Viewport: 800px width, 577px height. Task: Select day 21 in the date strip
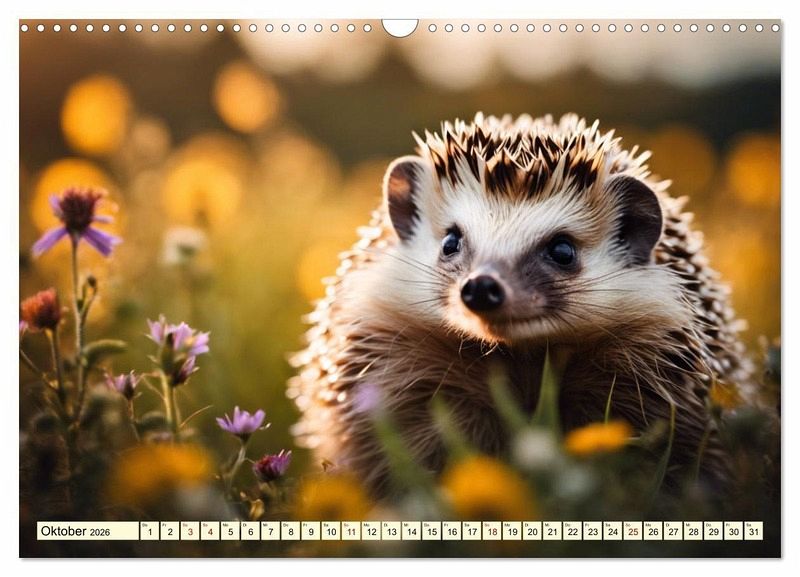point(552,531)
